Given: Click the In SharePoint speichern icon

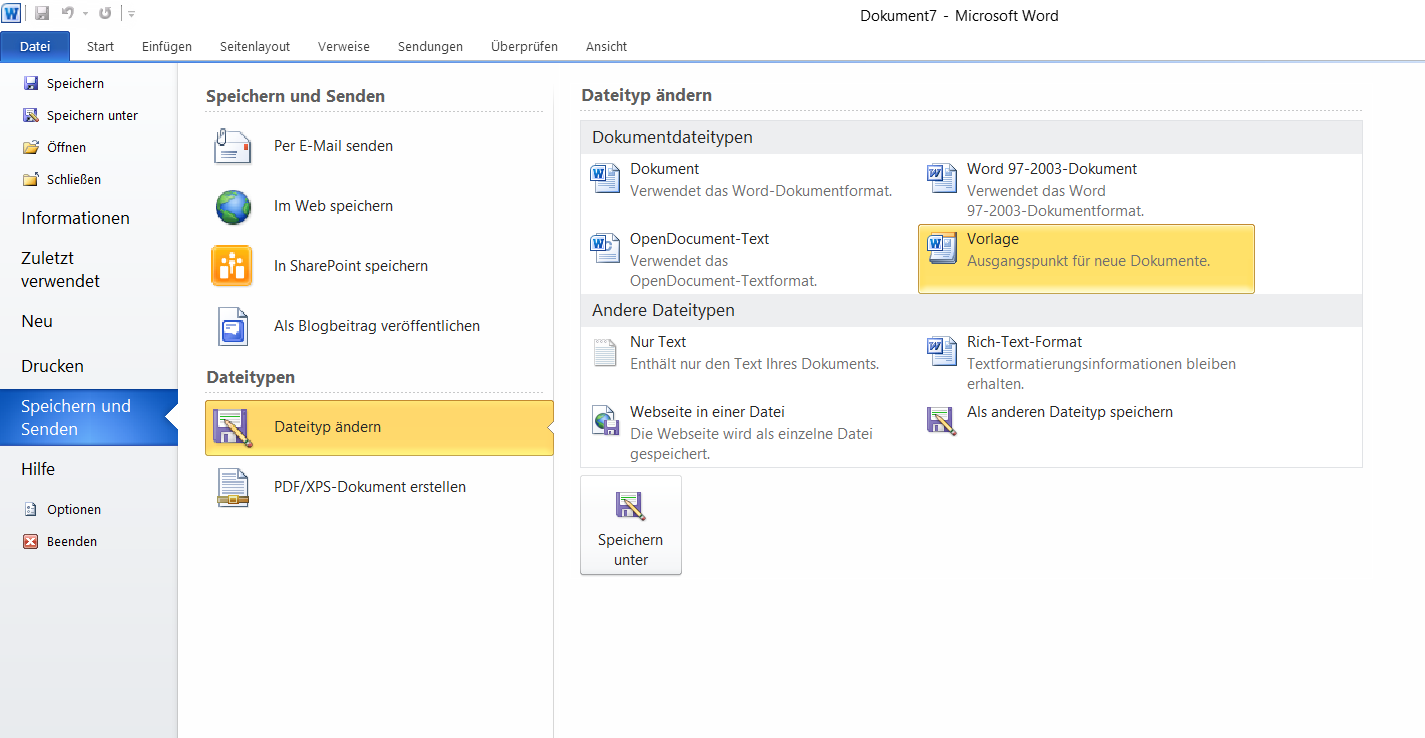Looking at the screenshot, I should (232, 266).
